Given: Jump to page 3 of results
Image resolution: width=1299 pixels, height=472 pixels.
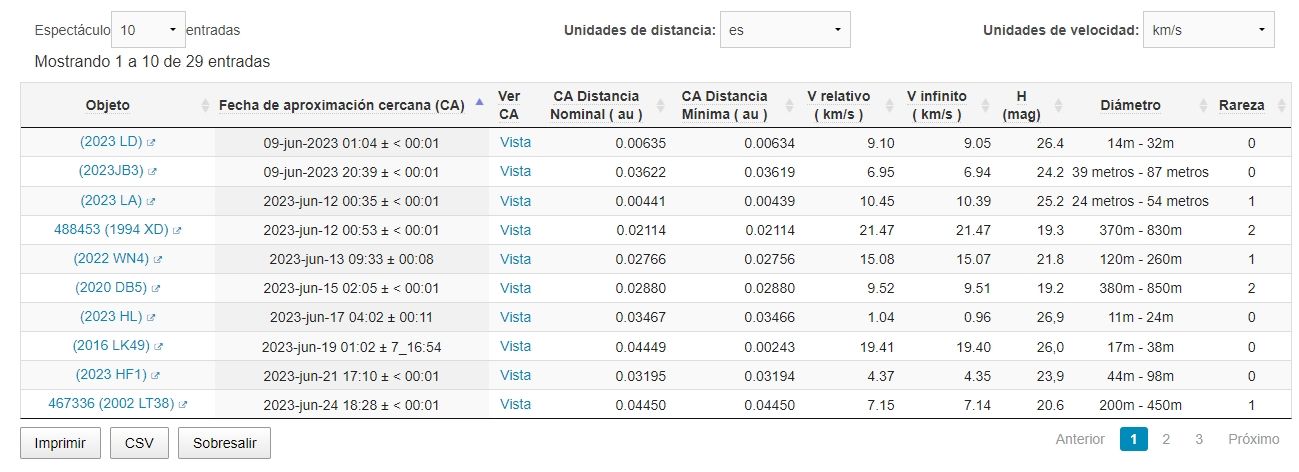Looking at the screenshot, I should (x=1199, y=439).
